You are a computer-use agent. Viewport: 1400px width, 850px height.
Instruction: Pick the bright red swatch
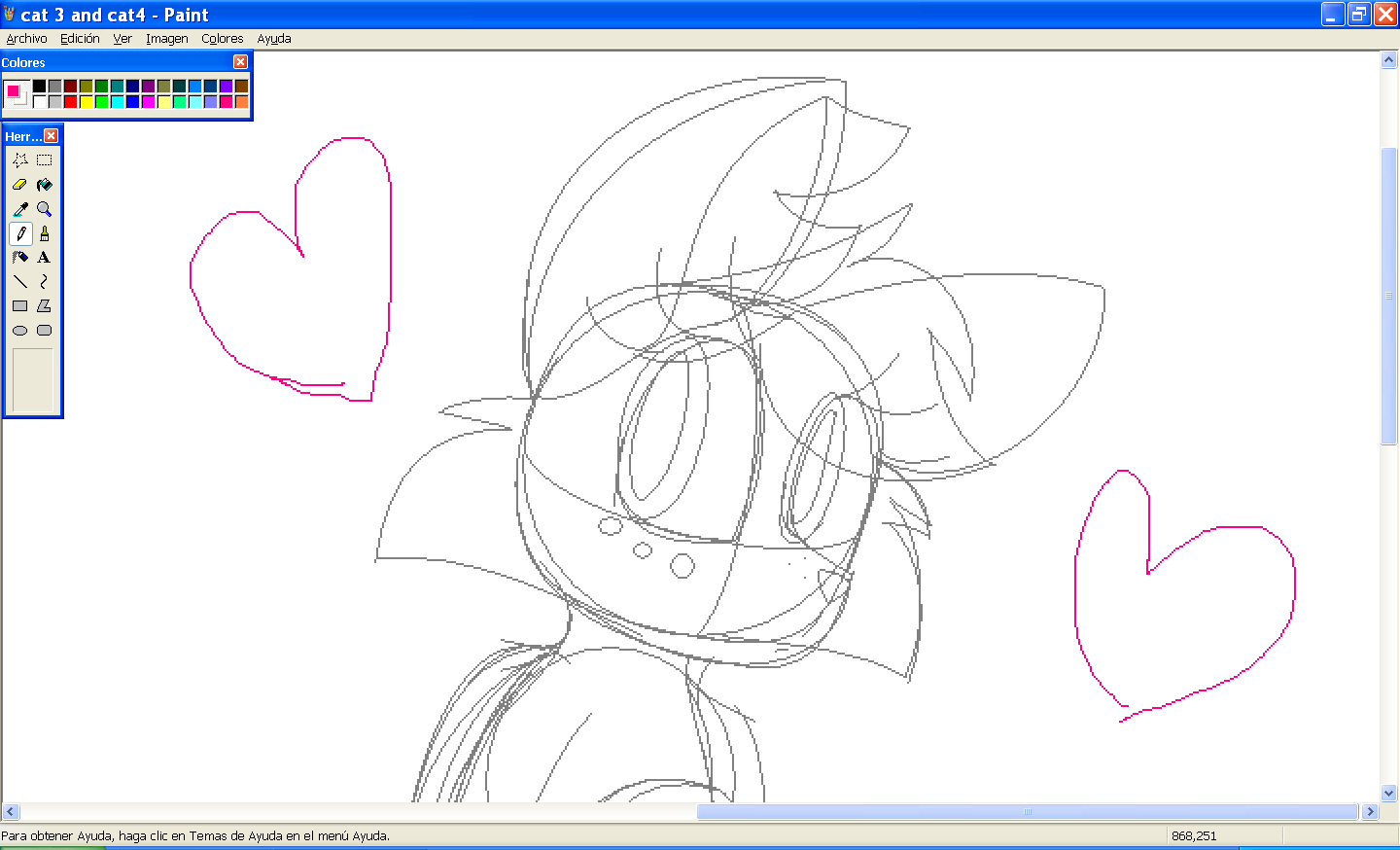click(x=71, y=101)
